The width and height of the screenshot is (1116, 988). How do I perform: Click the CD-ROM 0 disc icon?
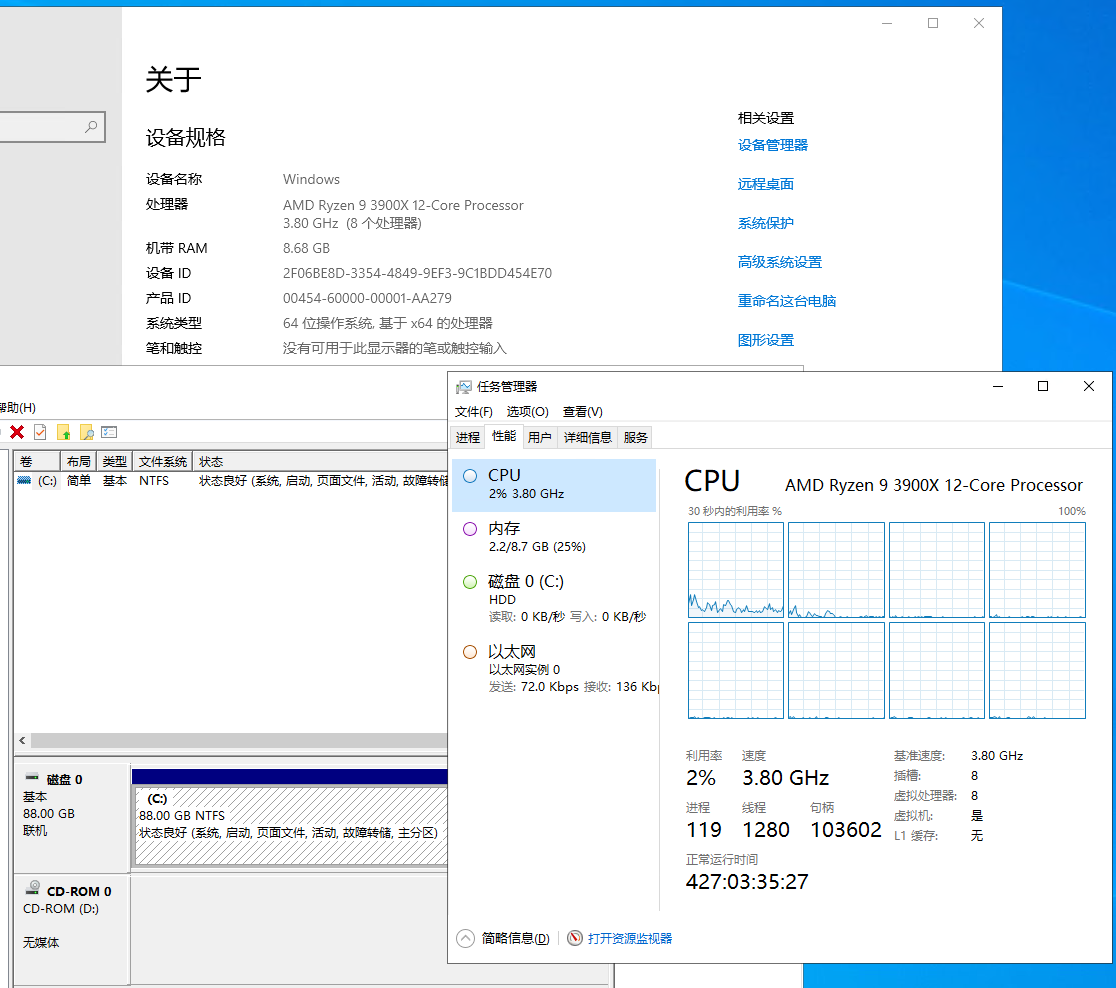tap(33, 888)
